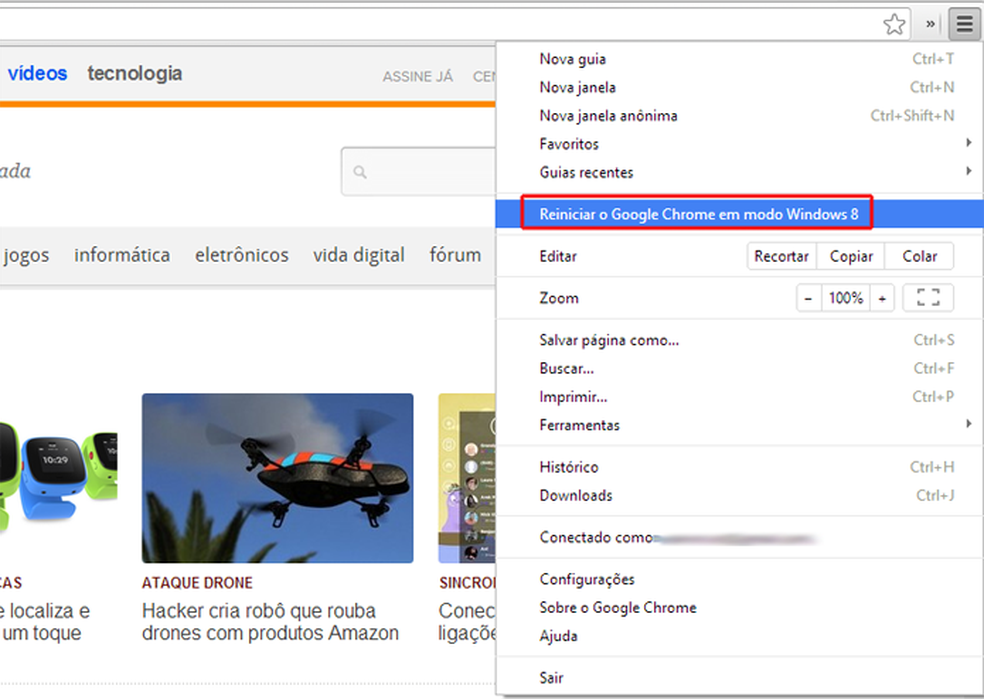Enter full screen via the Zoom expand icon
The width and height of the screenshot is (984, 699).
pos(928,297)
